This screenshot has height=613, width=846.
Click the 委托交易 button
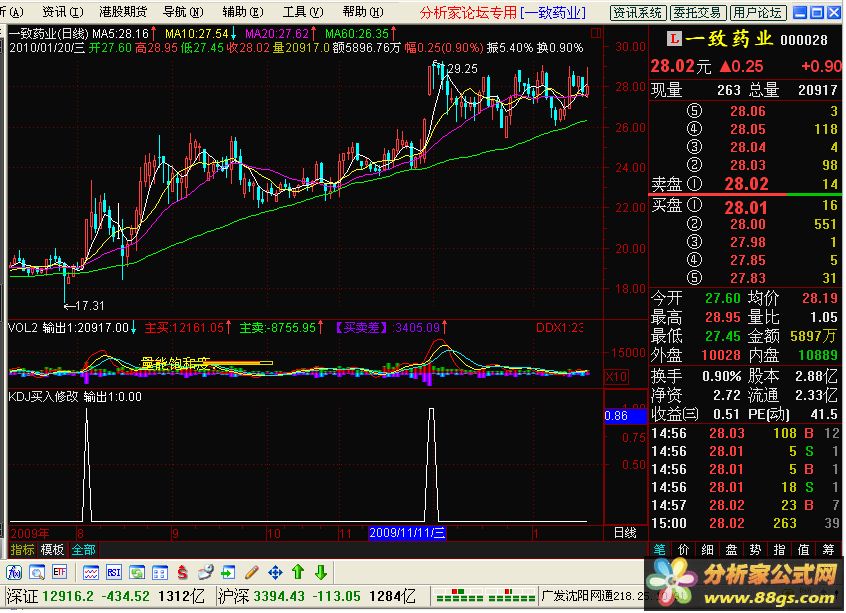click(698, 12)
